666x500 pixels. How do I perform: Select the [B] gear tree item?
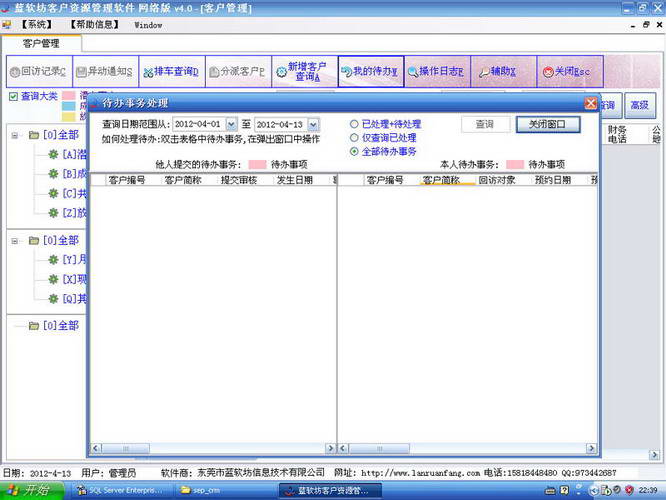(67, 174)
